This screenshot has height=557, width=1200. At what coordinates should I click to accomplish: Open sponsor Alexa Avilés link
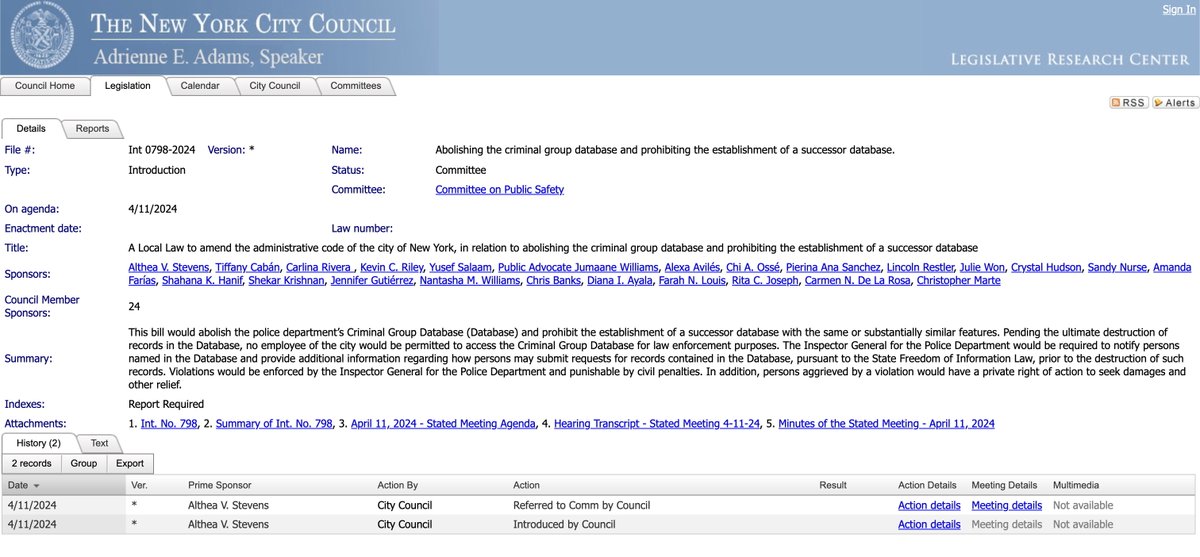point(694,268)
